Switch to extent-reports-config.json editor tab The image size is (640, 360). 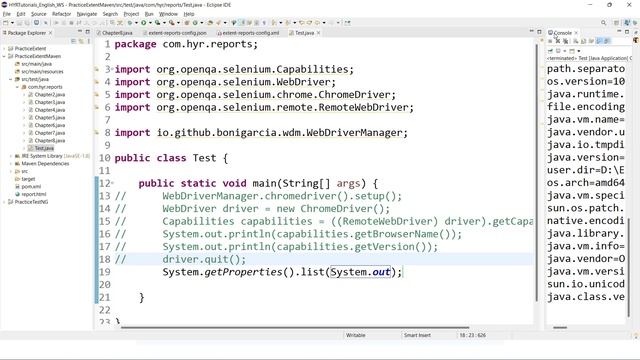tap(175, 33)
